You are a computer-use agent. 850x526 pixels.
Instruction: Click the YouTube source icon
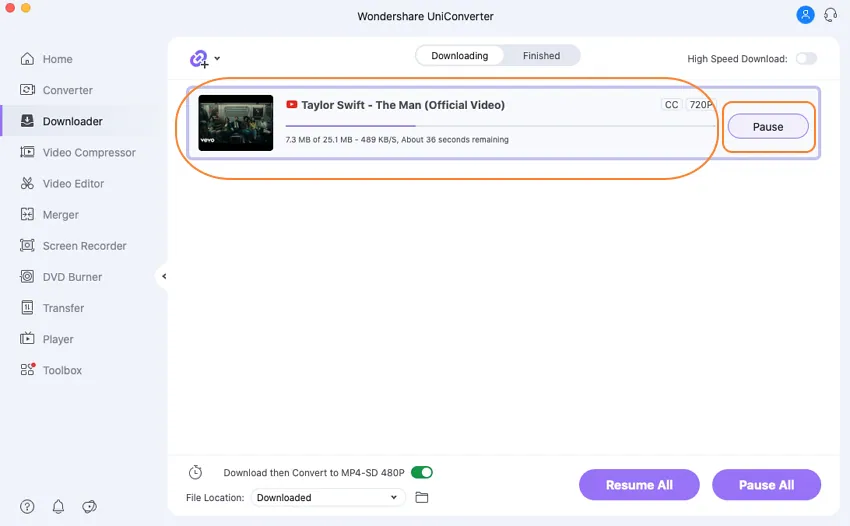(292, 105)
